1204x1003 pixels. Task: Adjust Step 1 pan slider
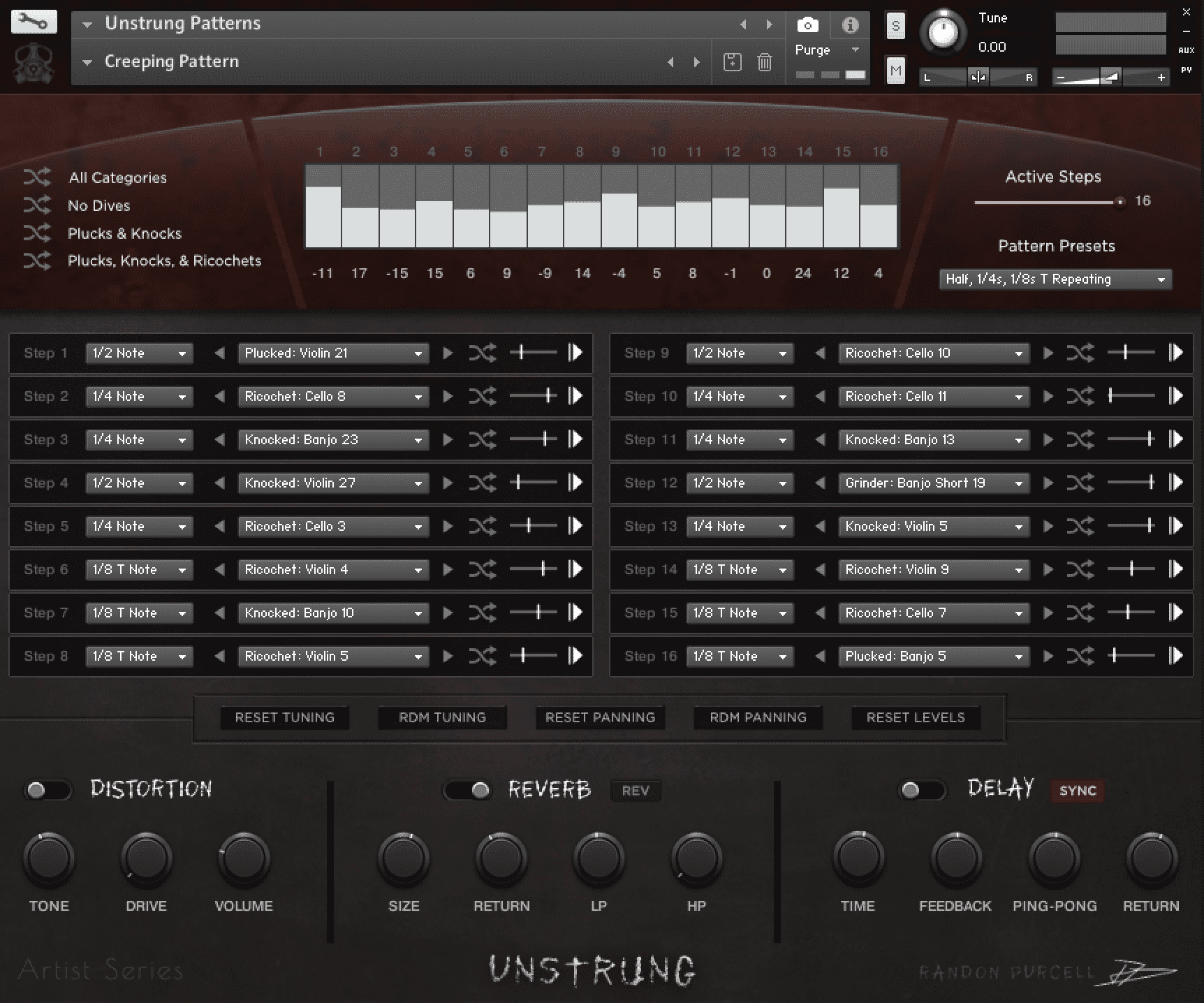click(x=534, y=353)
